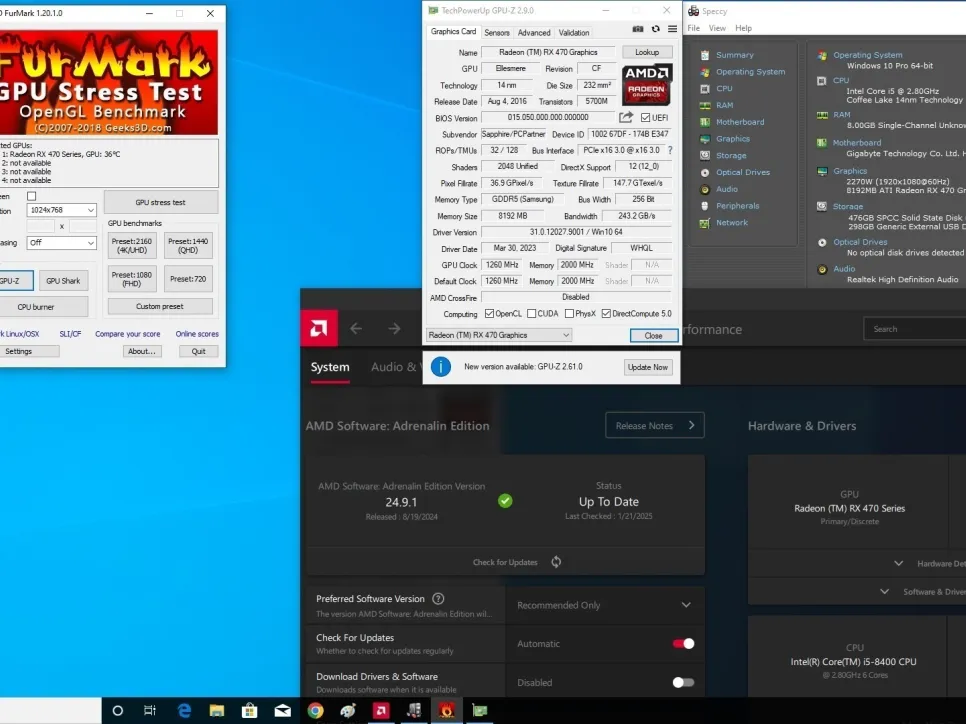Click the AMD Software red logo

click(319, 328)
